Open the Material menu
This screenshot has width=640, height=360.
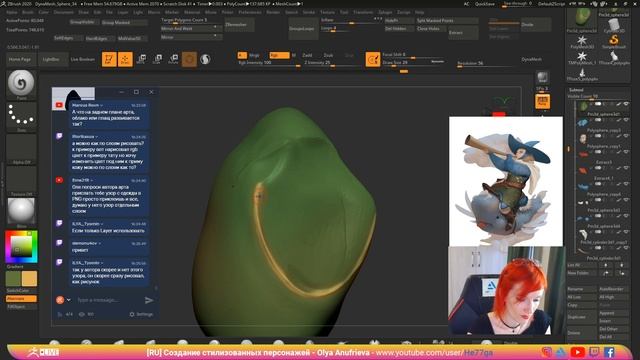tap(192, 12)
